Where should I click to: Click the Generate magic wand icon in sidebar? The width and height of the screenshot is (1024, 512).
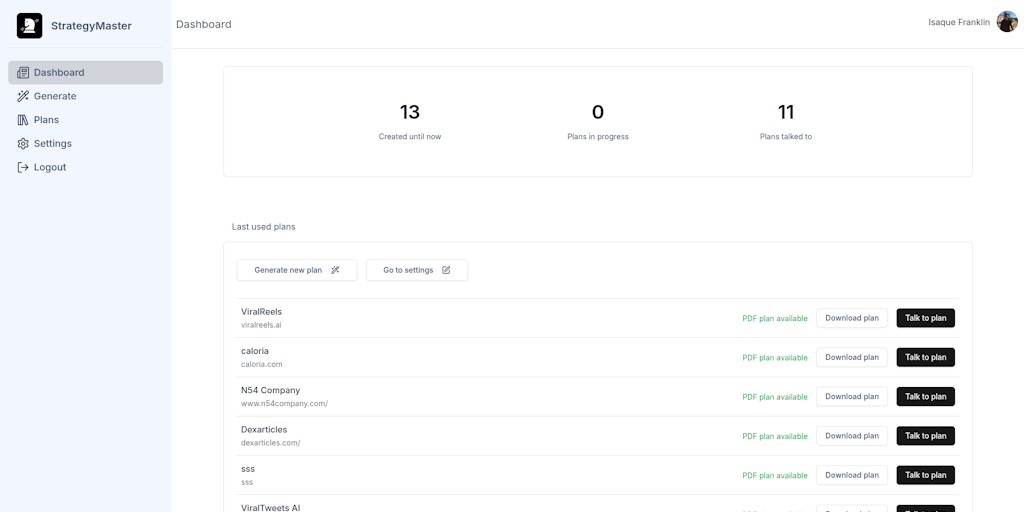click(23, 96)
